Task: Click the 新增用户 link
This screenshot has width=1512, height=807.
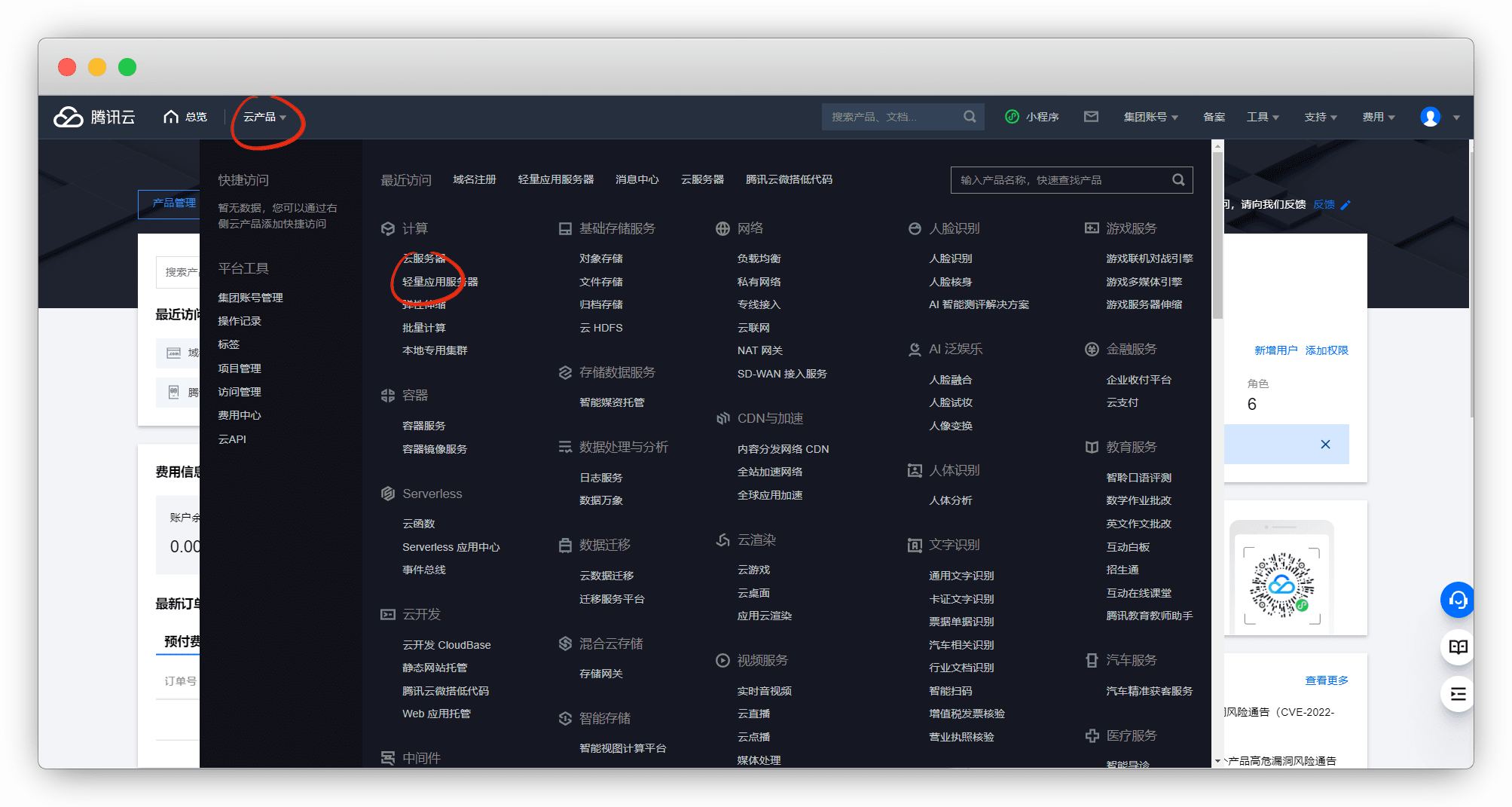Action: pos(1275,350)
